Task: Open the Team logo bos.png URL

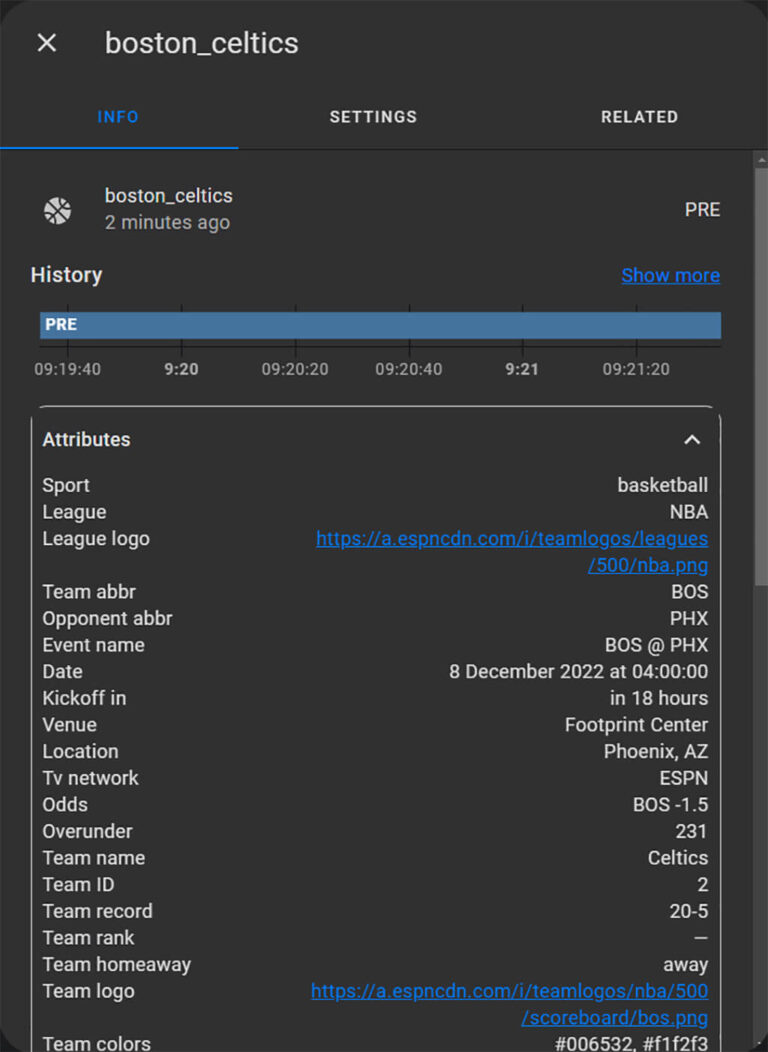Action: pyautogui.click(x=509, y=1004)
